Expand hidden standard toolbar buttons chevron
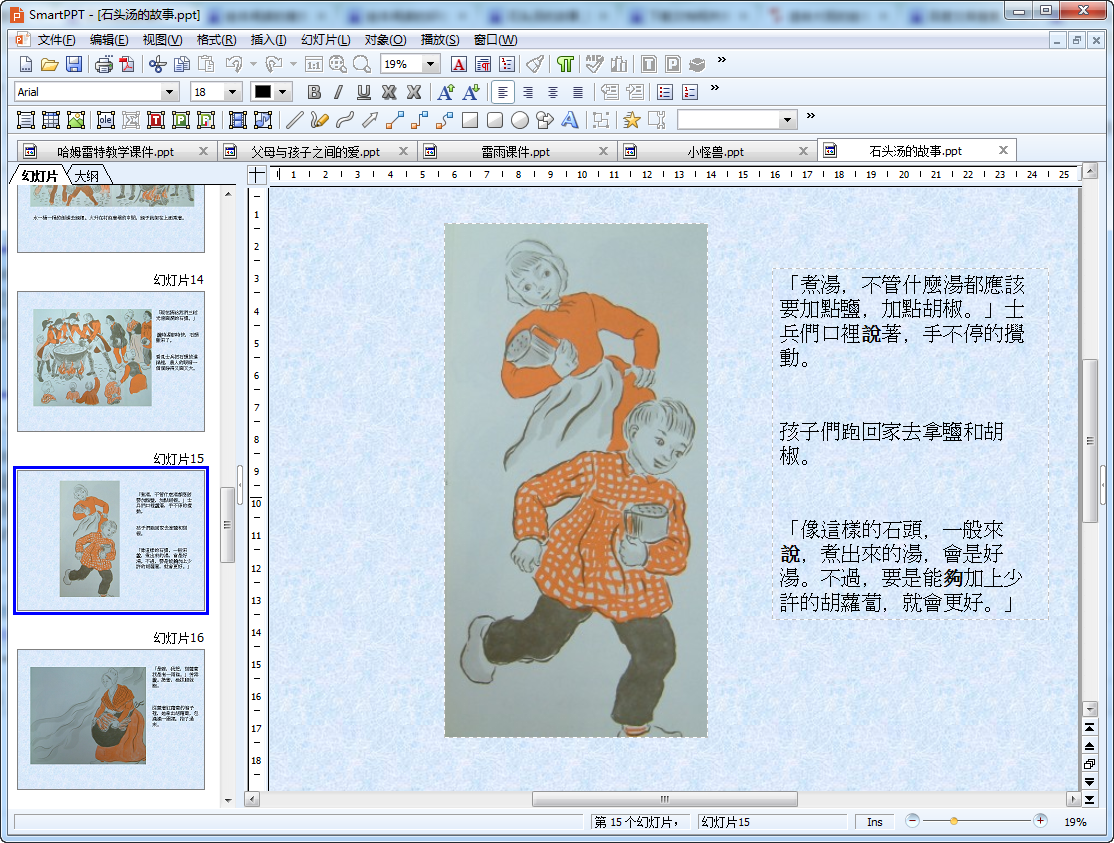Image resolution: width=1114 pixels, height=843 pixels. click(722, 60)
